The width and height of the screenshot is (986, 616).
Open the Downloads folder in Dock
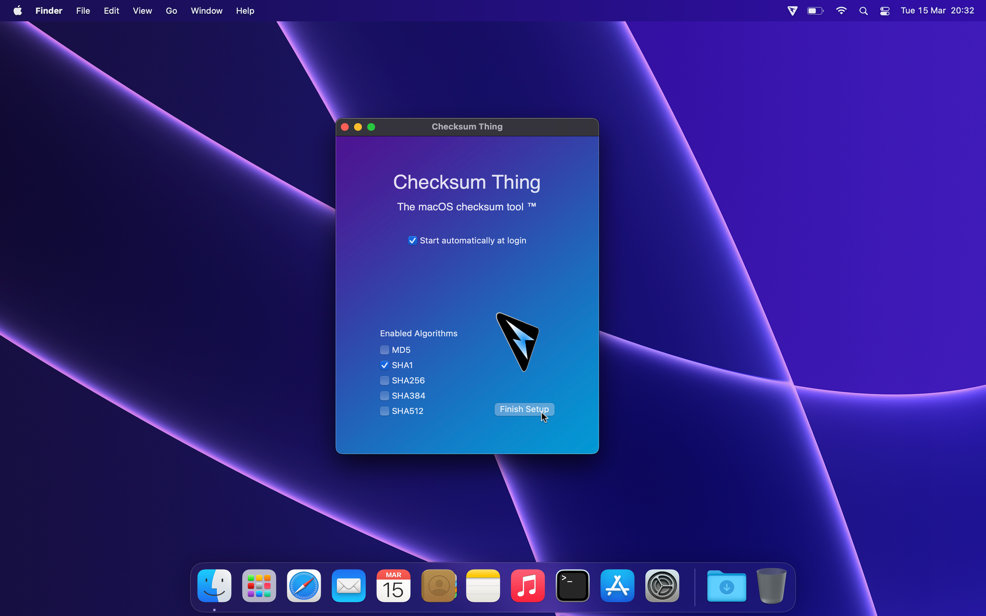[x=726, y=586]
